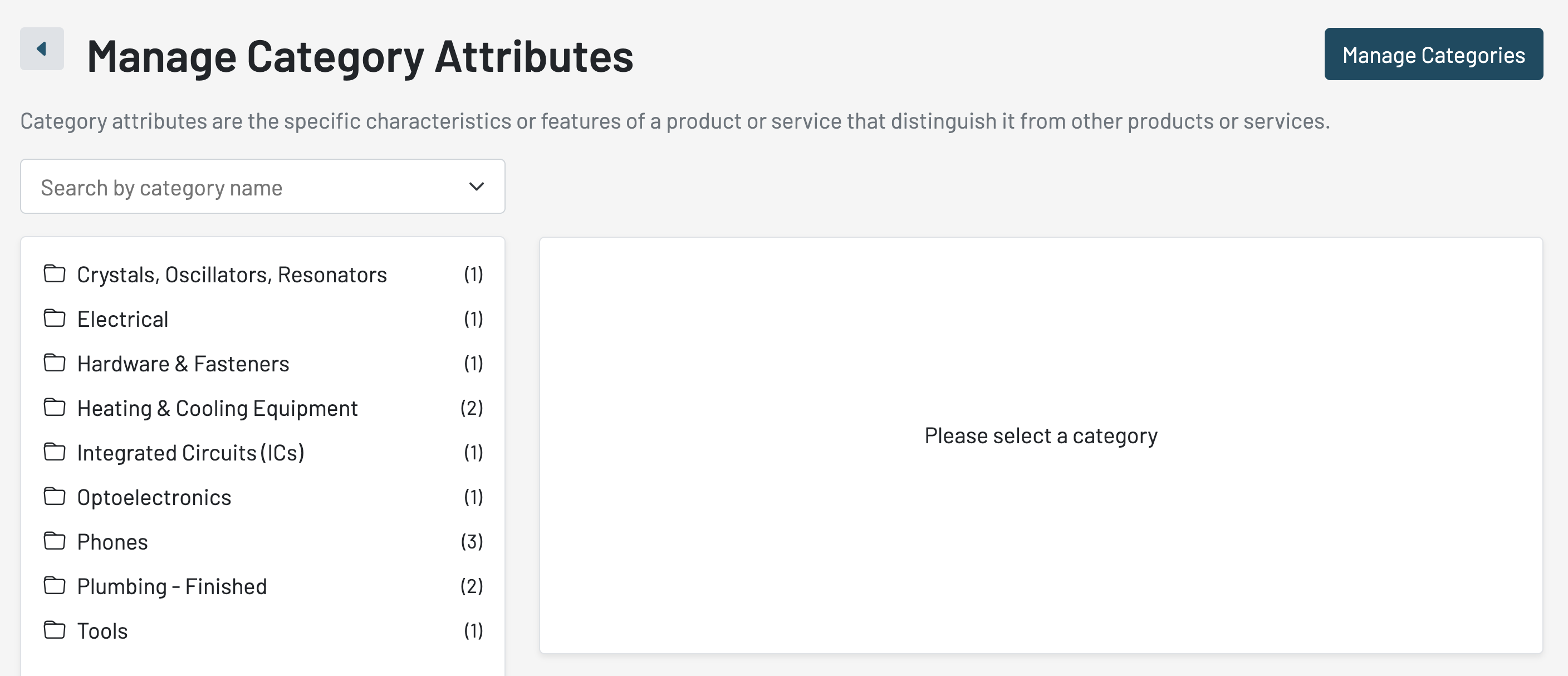This screenshot has width=1568, height=676.
Task: Click the Electrical folder icon
Action: click(x=55, y=318)
